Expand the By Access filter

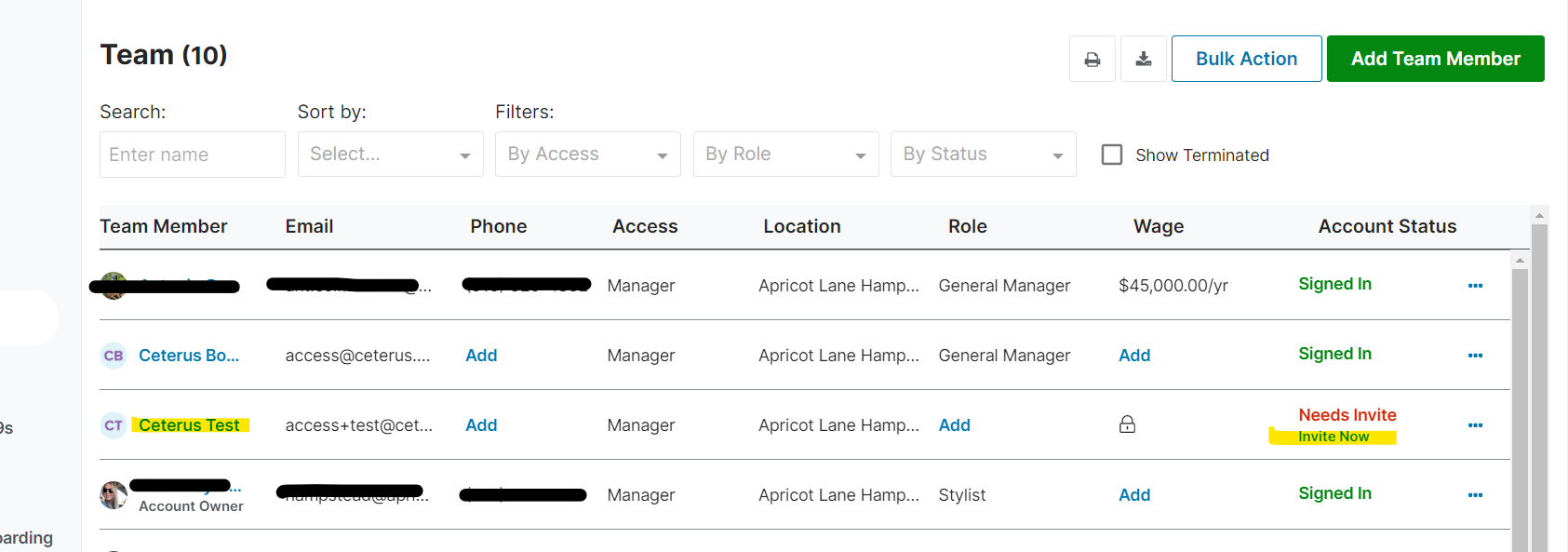[588, 155]
